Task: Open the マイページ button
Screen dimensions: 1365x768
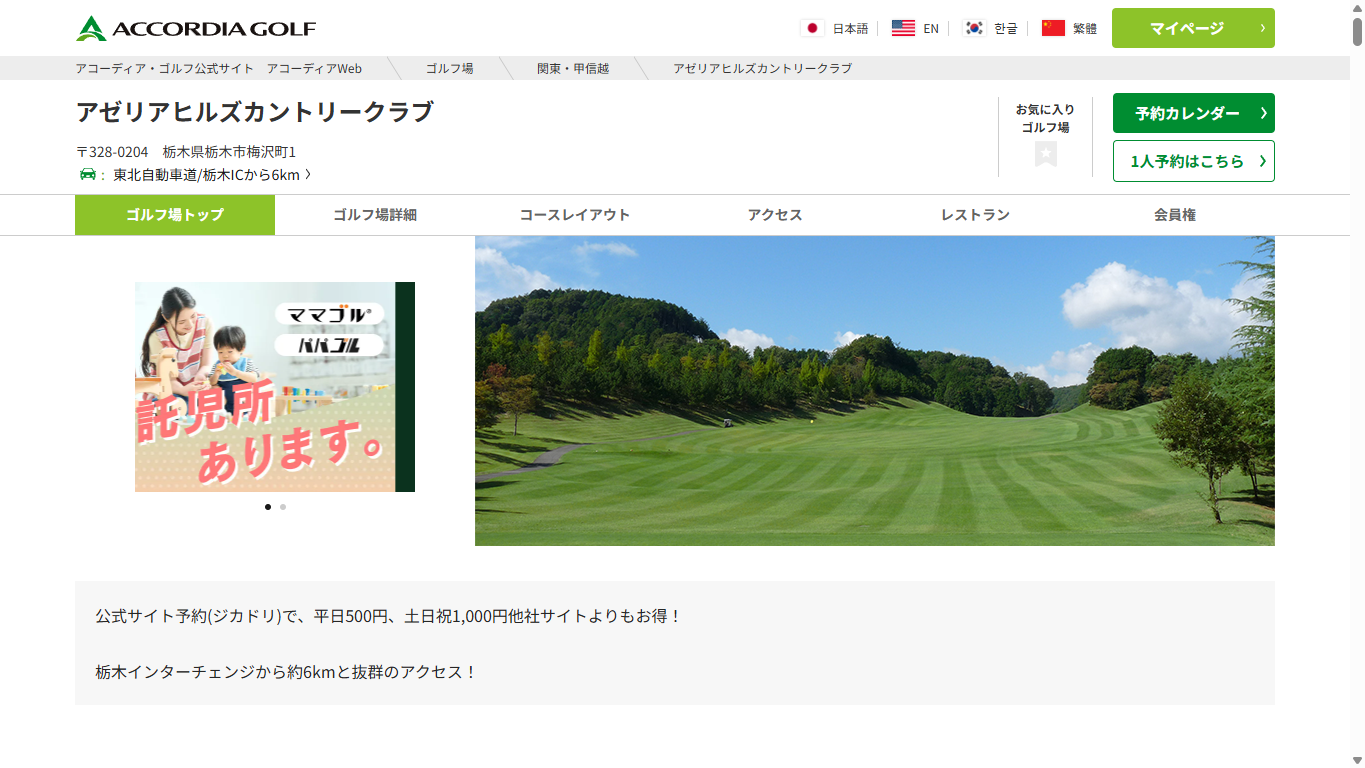Action: click(1193, 28)
